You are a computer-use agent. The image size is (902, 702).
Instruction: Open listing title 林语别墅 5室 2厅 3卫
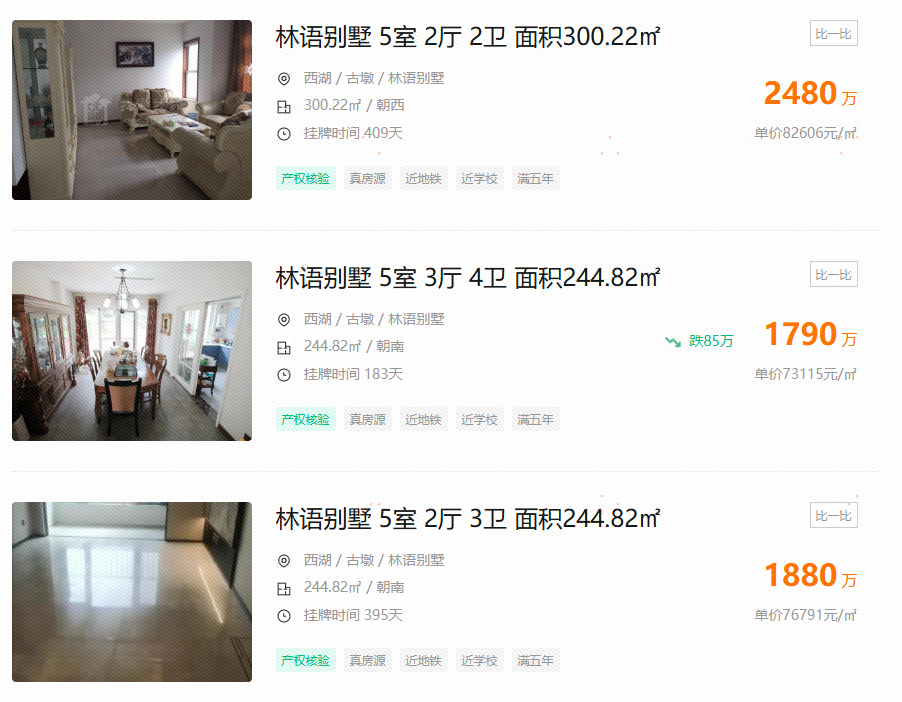pos(468,519)
